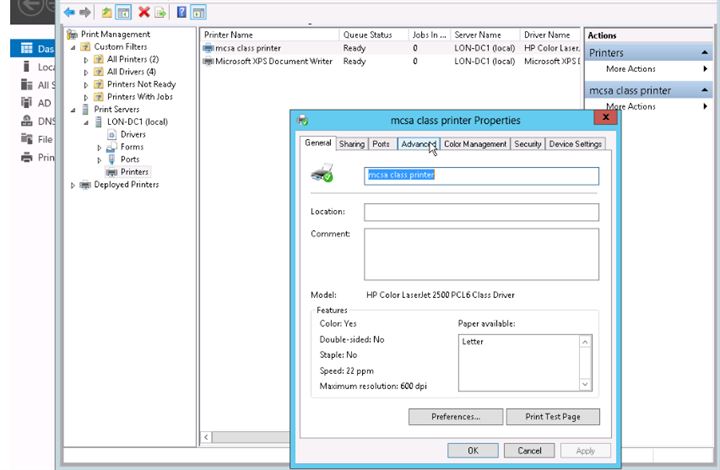
Task: Click the Export list toolbar icon
Action: pyautogui.click(x=160, y=12)
